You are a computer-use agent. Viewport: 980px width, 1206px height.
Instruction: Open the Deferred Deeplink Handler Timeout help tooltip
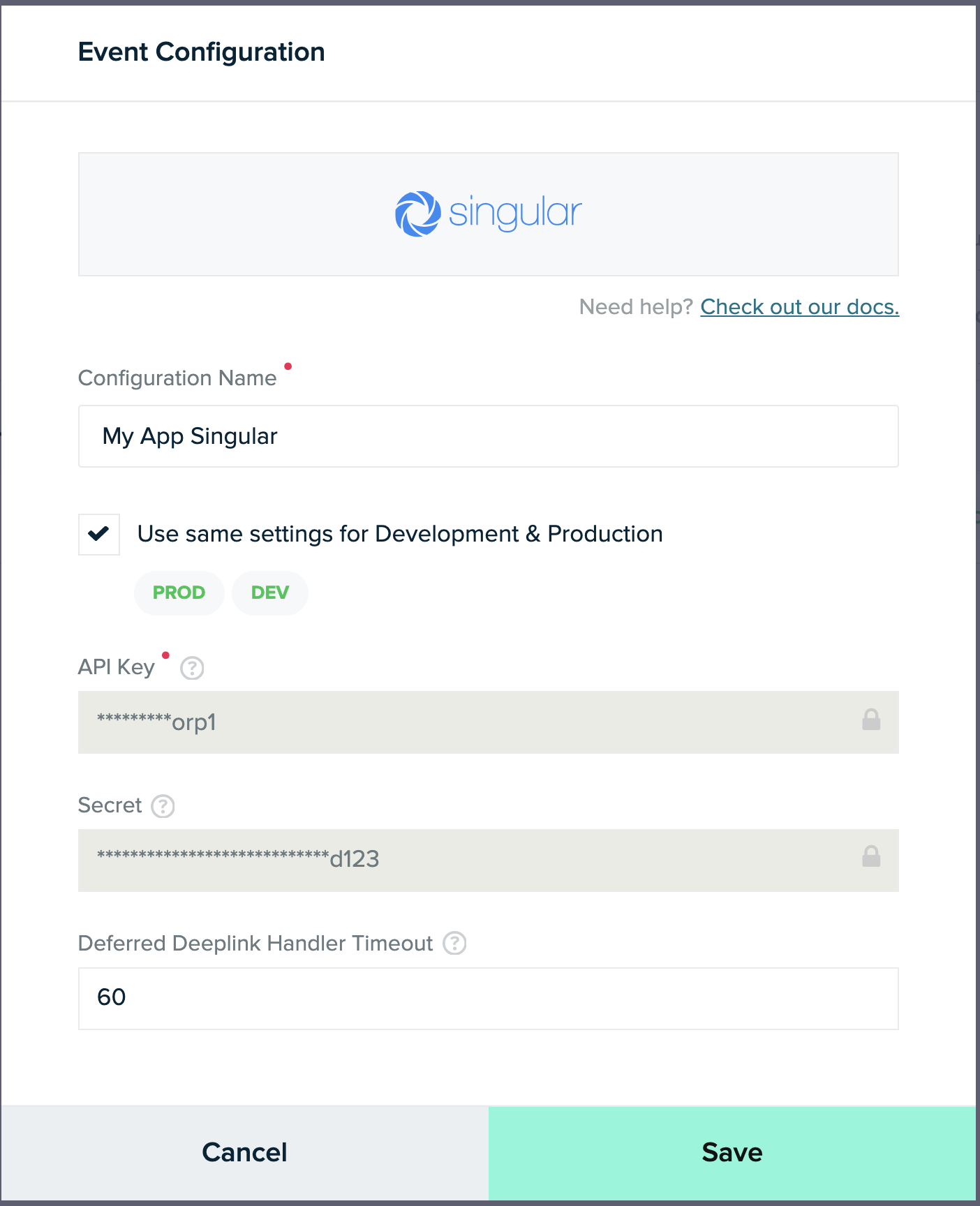454,944
